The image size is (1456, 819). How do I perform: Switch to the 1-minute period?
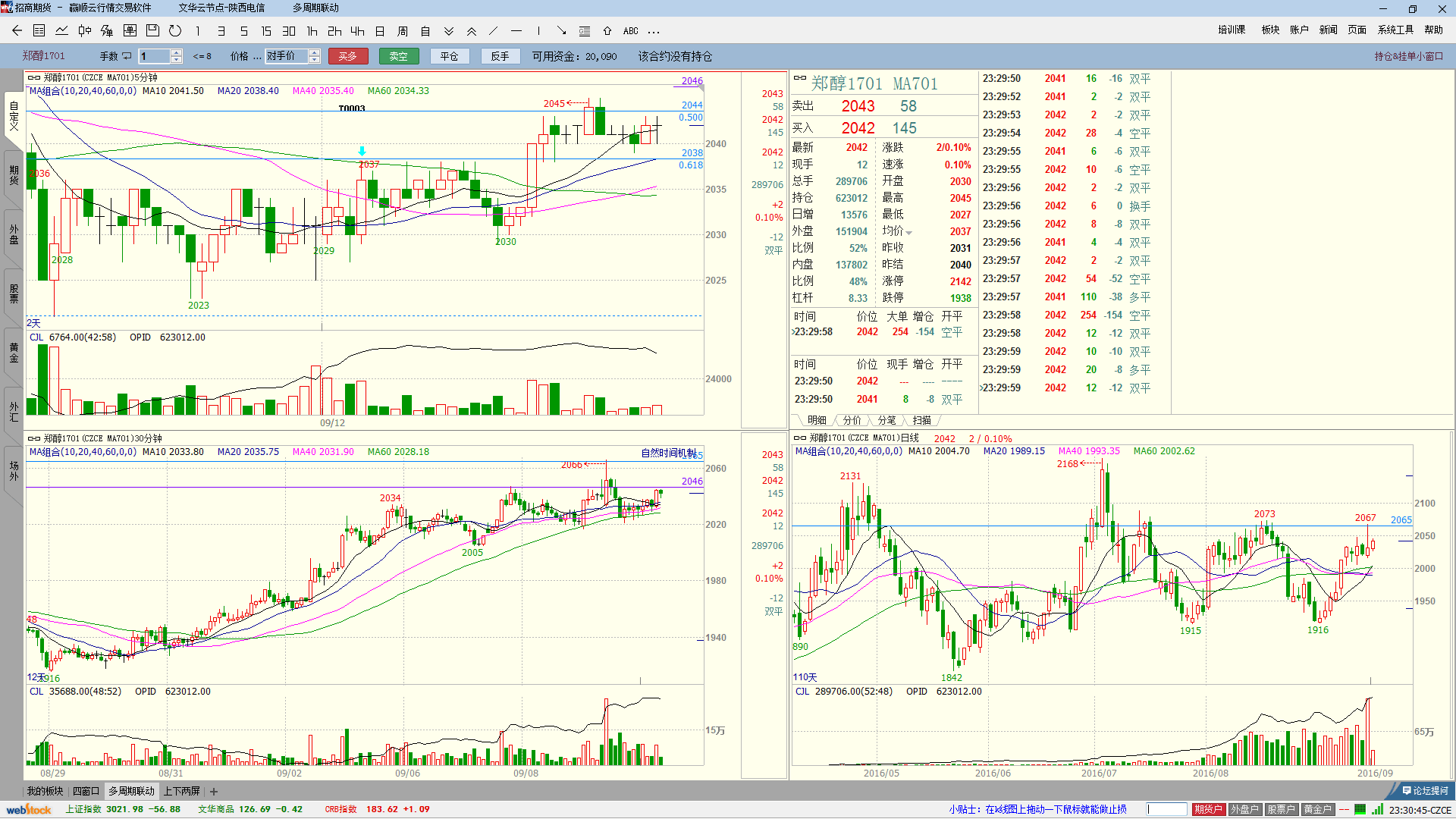tap(198, 31)
